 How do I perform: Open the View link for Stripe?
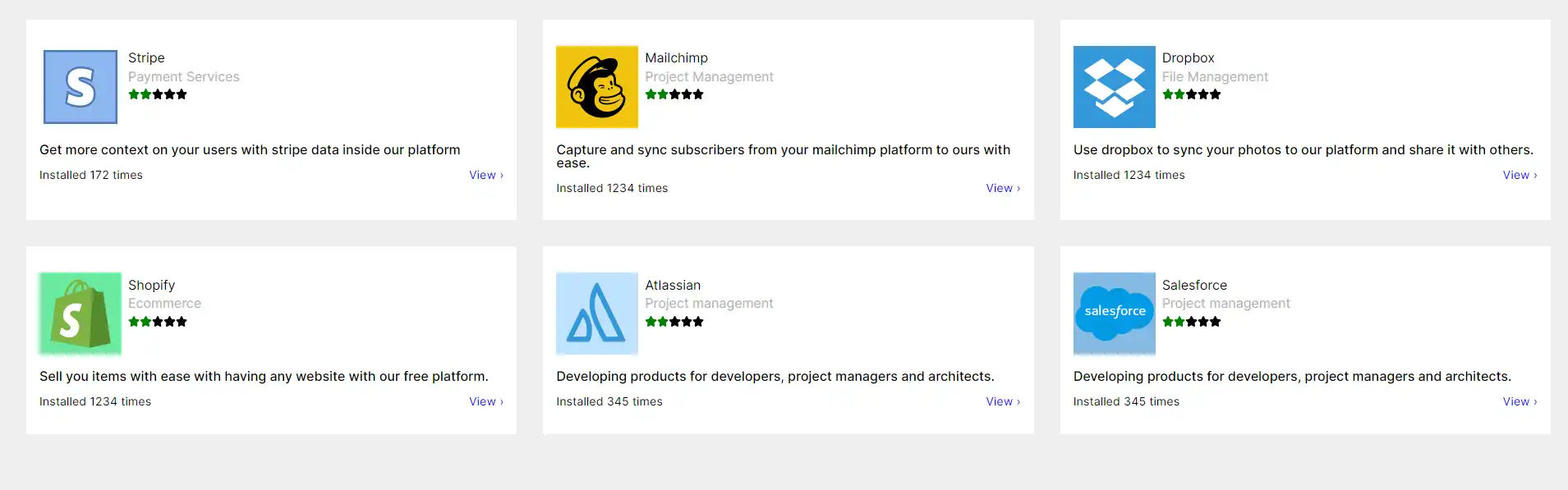[x=485, y=175]
